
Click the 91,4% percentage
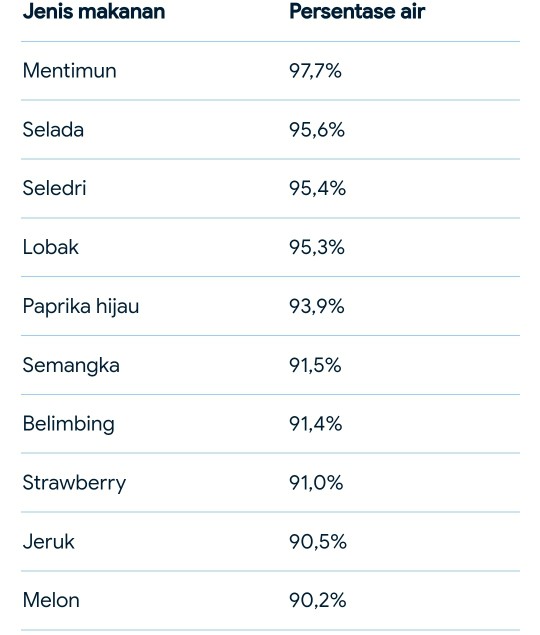(x=316, y=424)
